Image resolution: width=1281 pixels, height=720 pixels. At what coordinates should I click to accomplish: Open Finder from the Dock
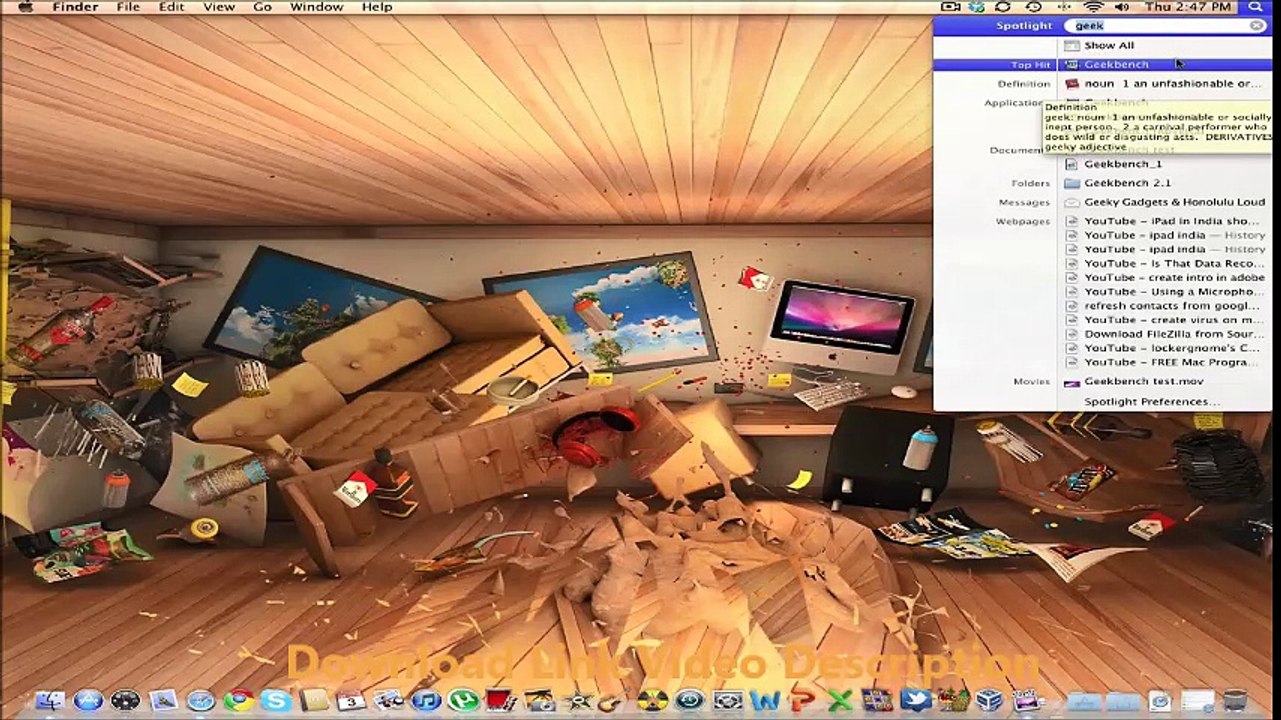pyautogui.click(x=48, y=700)
